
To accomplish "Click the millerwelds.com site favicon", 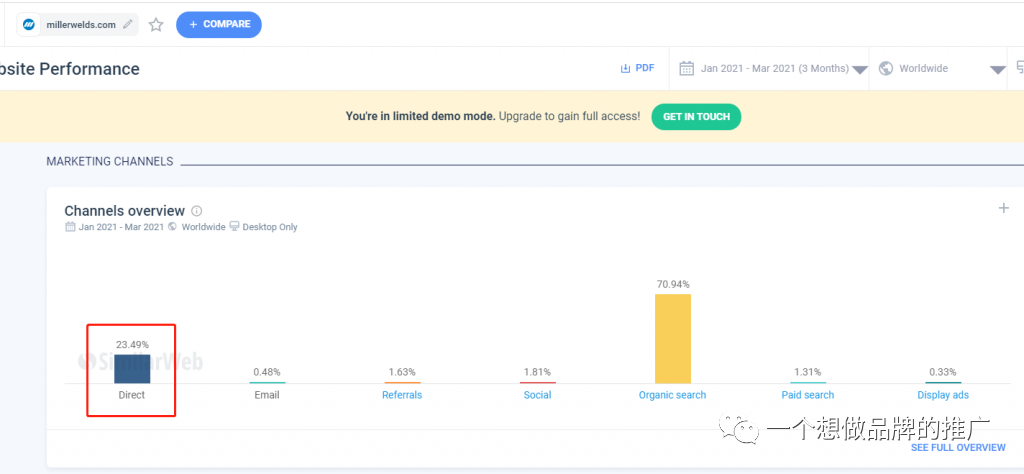I will point(30,25).
